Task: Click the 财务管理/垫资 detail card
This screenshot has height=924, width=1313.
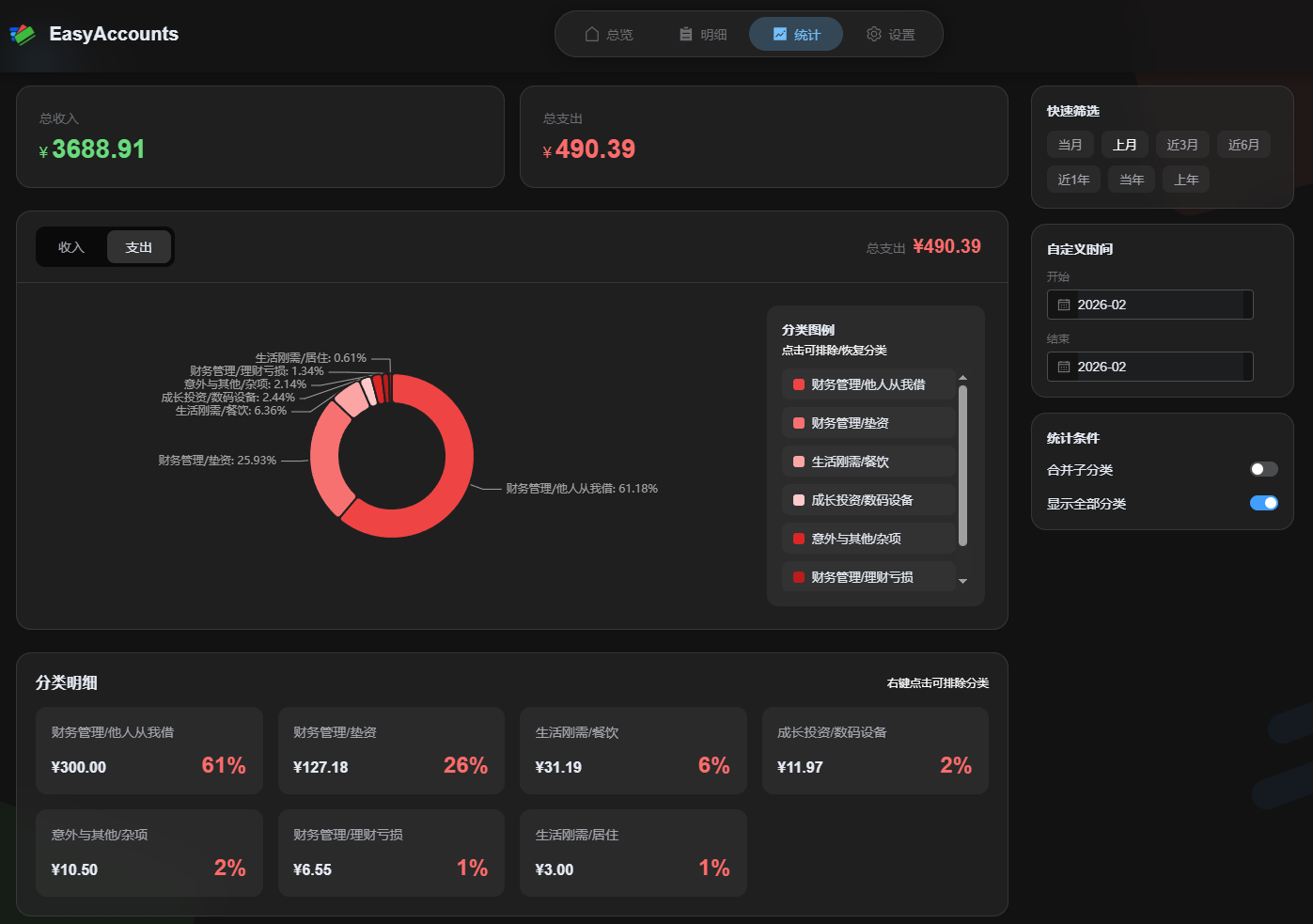Action: [391, 751]
